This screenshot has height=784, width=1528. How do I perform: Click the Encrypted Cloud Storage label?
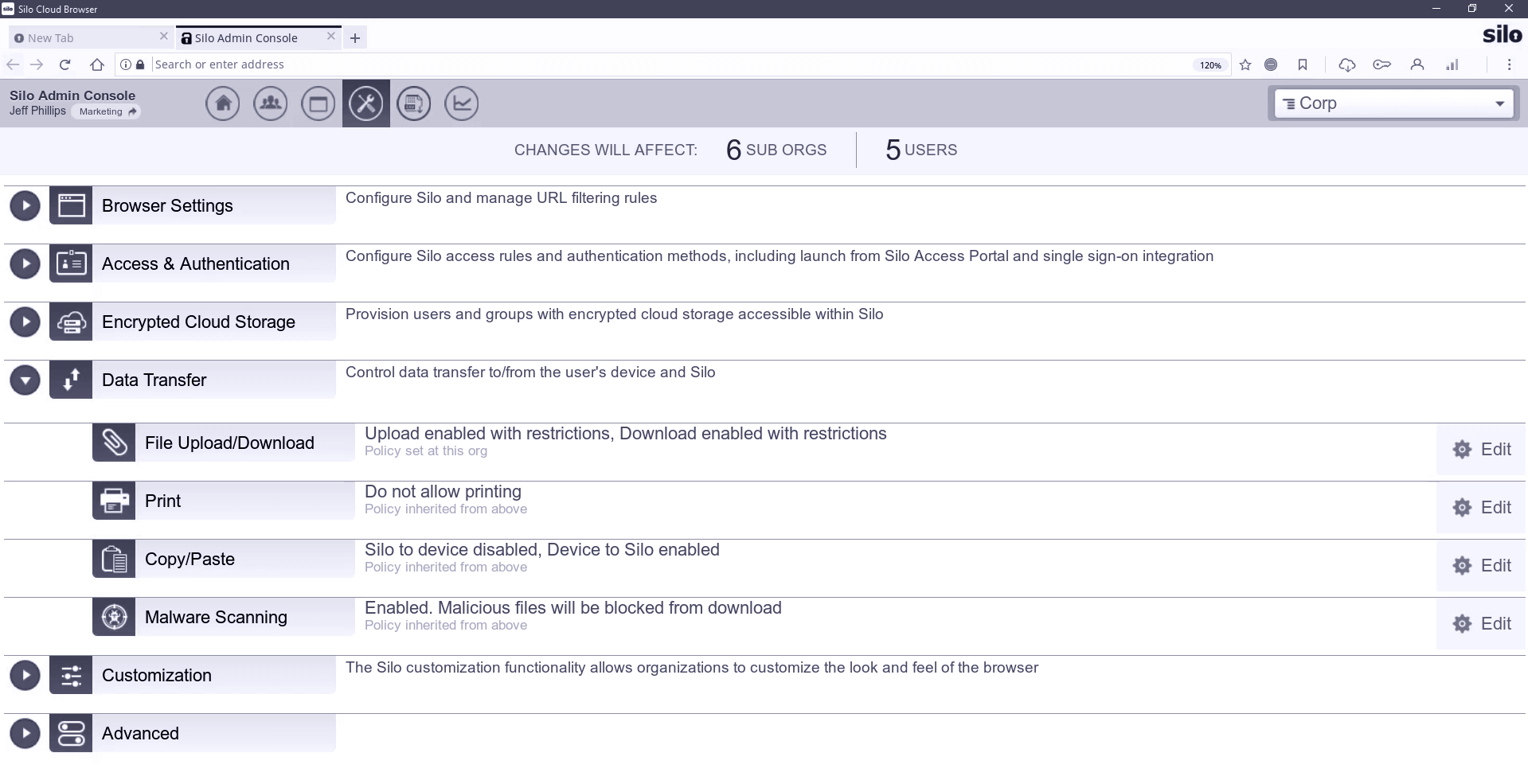point(198,322)
